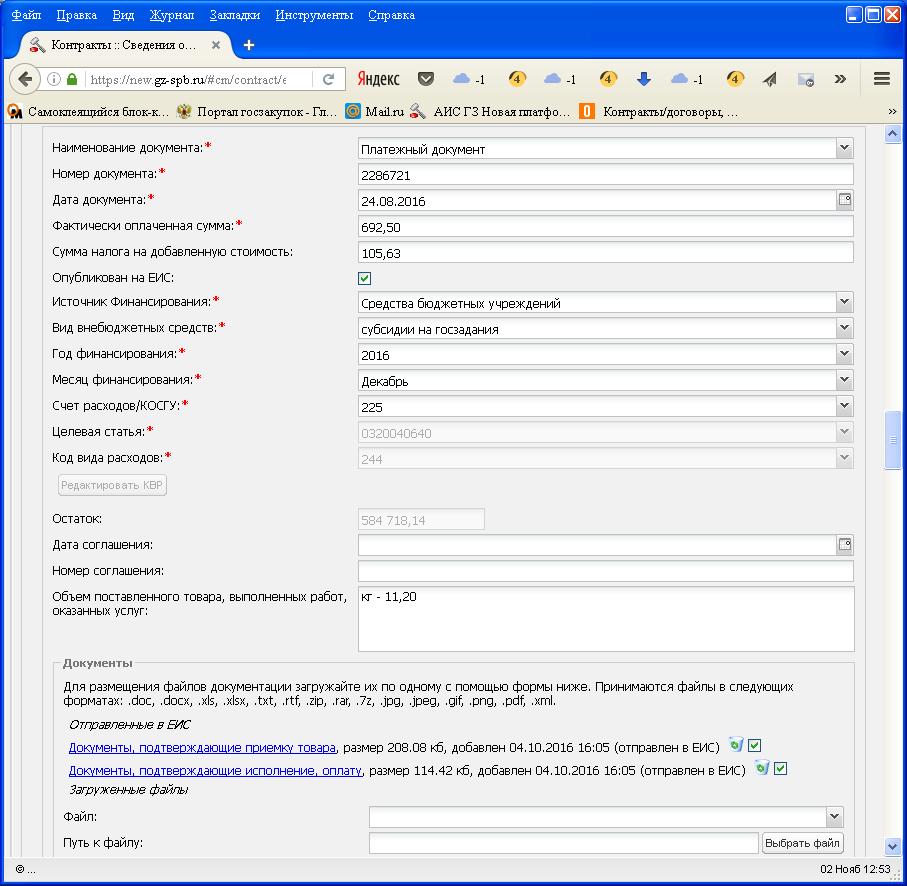The width and height of the screenshot is (907, 886).
Task: Click Выбрать файл button
Action: (x=802, y=843)
